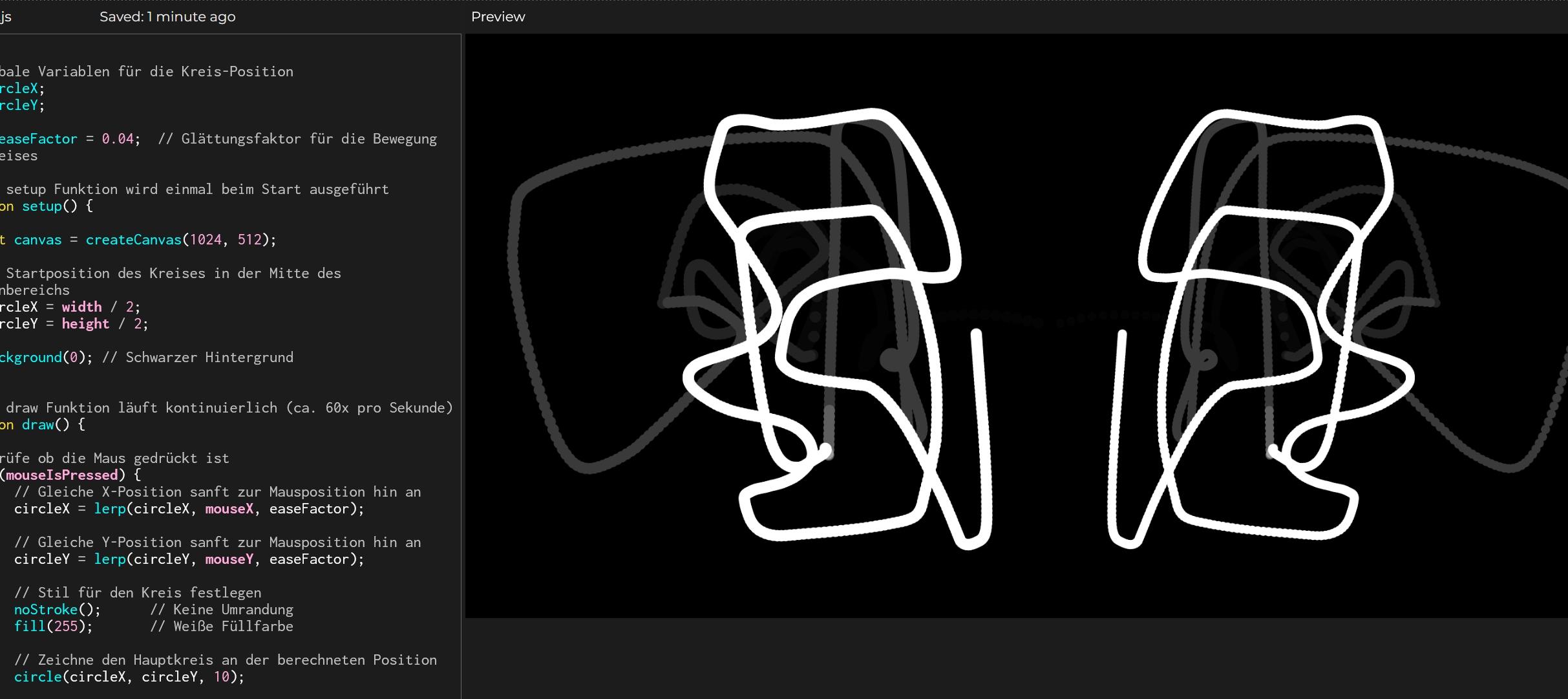Click the mouseX argument in the lerp call
Viewport: 1568px width, 699px height.
[229, 509]
